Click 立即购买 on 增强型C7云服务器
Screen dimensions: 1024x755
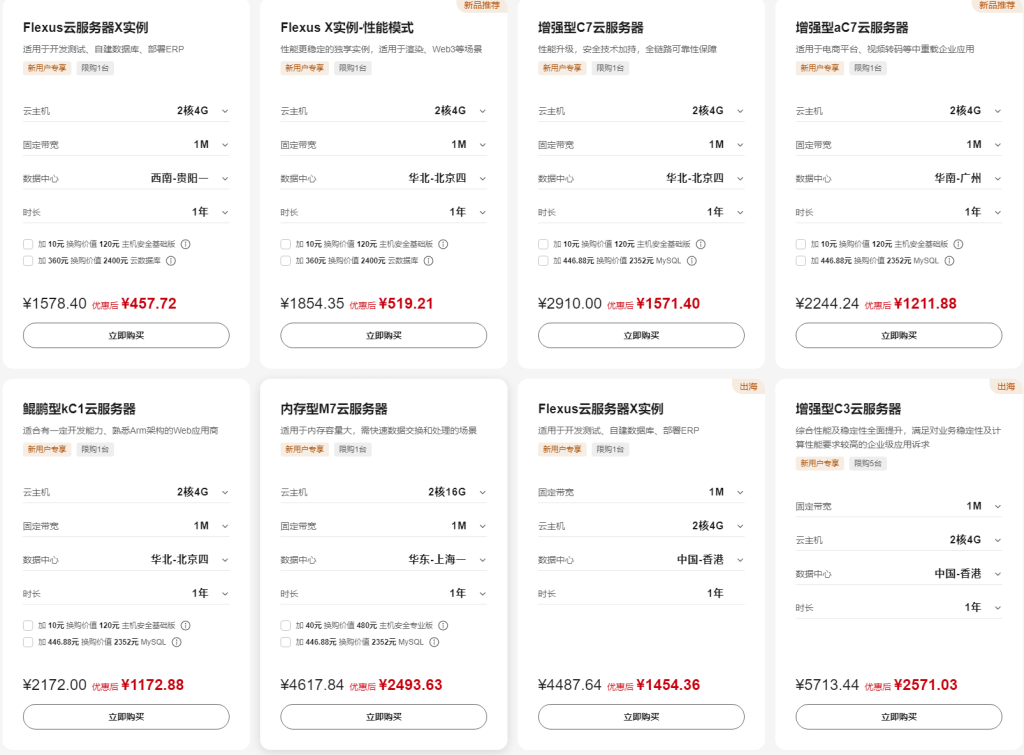642,335
